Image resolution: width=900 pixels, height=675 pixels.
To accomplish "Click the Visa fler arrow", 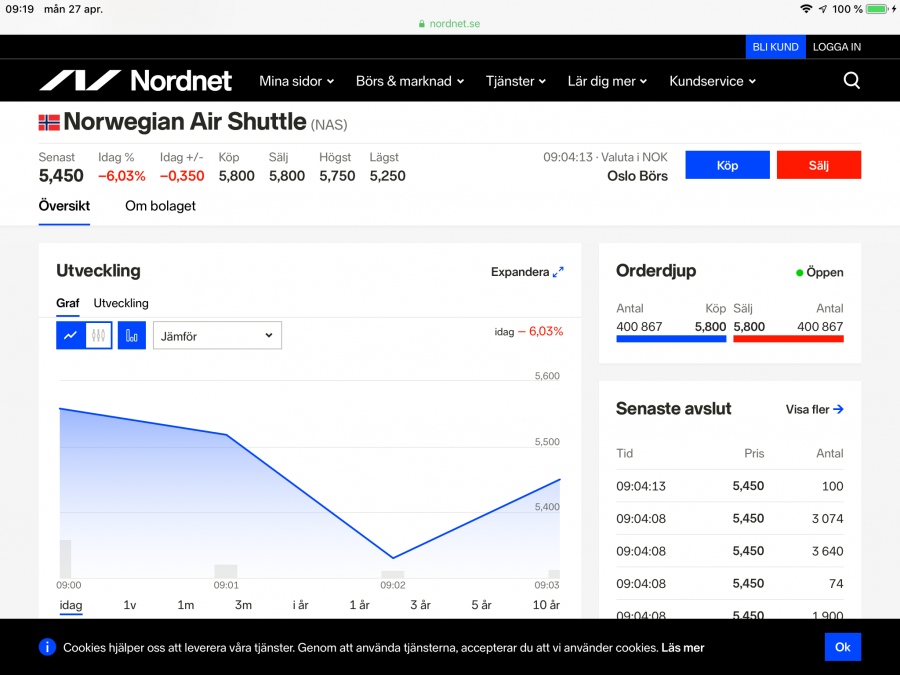I will (838, 409).
